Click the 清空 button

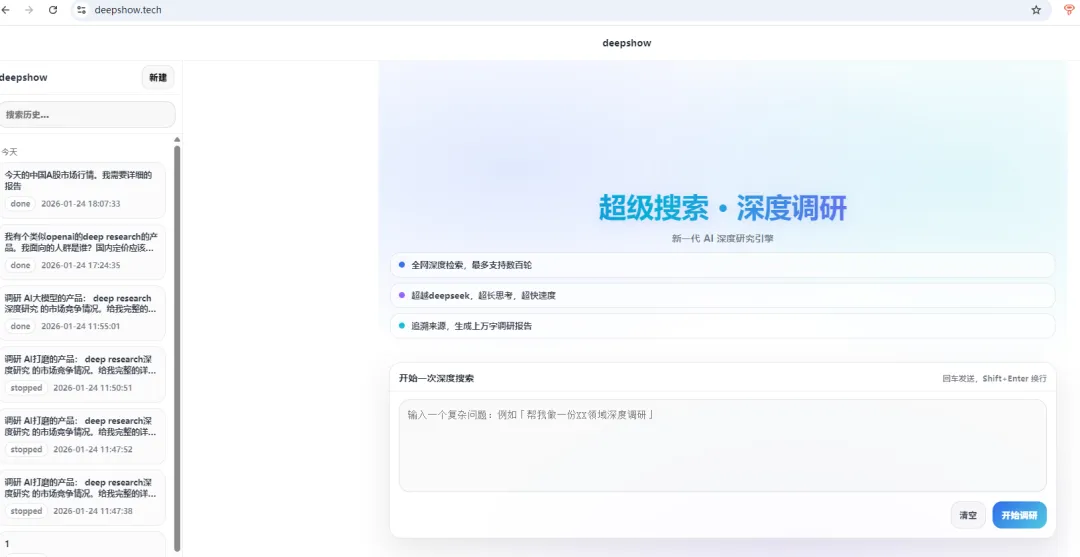coord(968,515)
